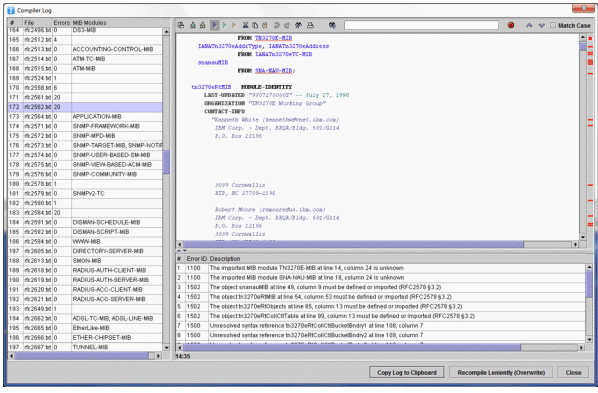Select error 2: module SNA-NAU-MIB is unknown
Image resolution: width=598 pixels, height=393 pixels.
click(381, 277)
